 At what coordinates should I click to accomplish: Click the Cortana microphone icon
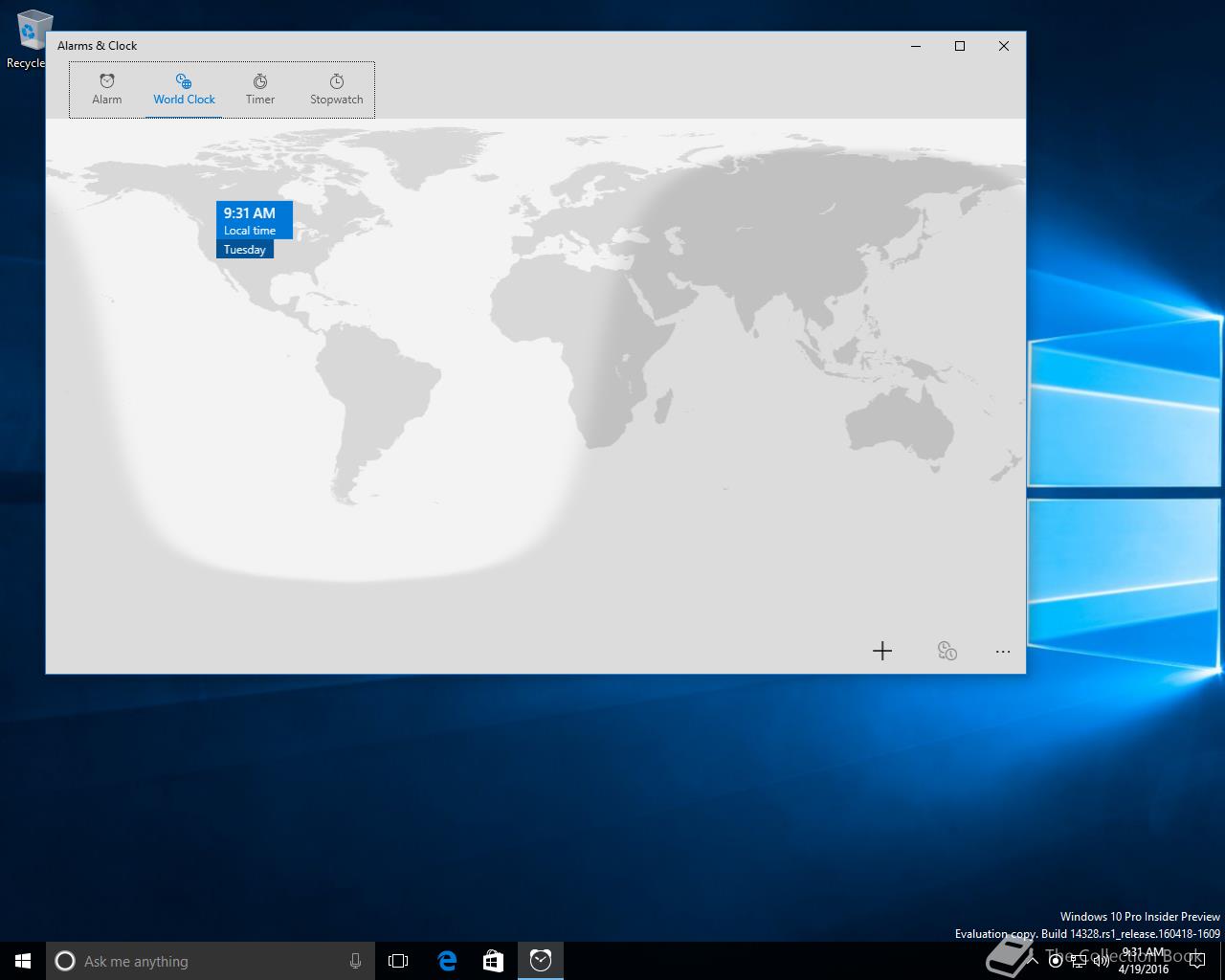(355, 961)
